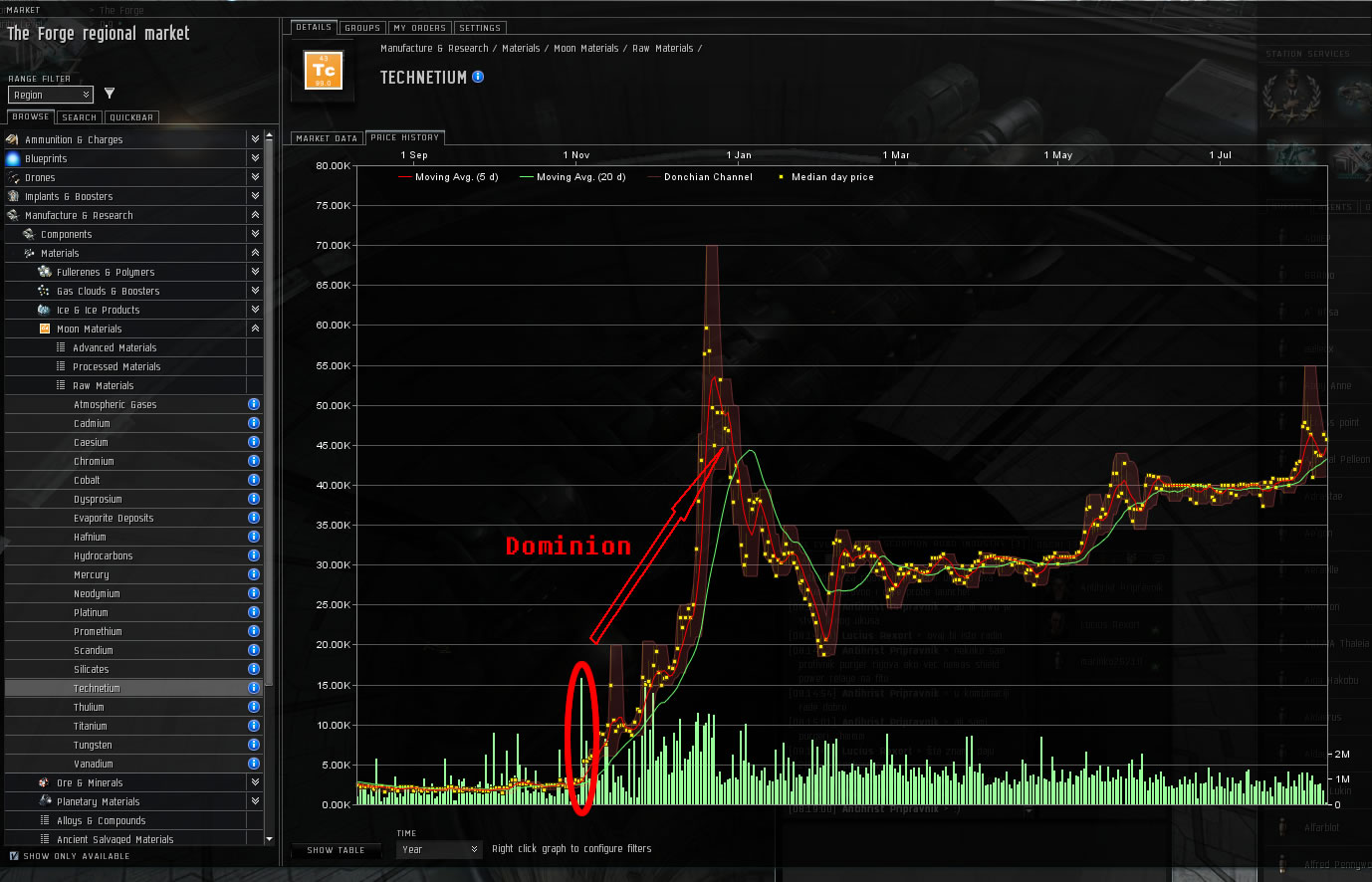Click the info icon next to TECHNETIUM title
1372x882 pixels.
[478, 77]
